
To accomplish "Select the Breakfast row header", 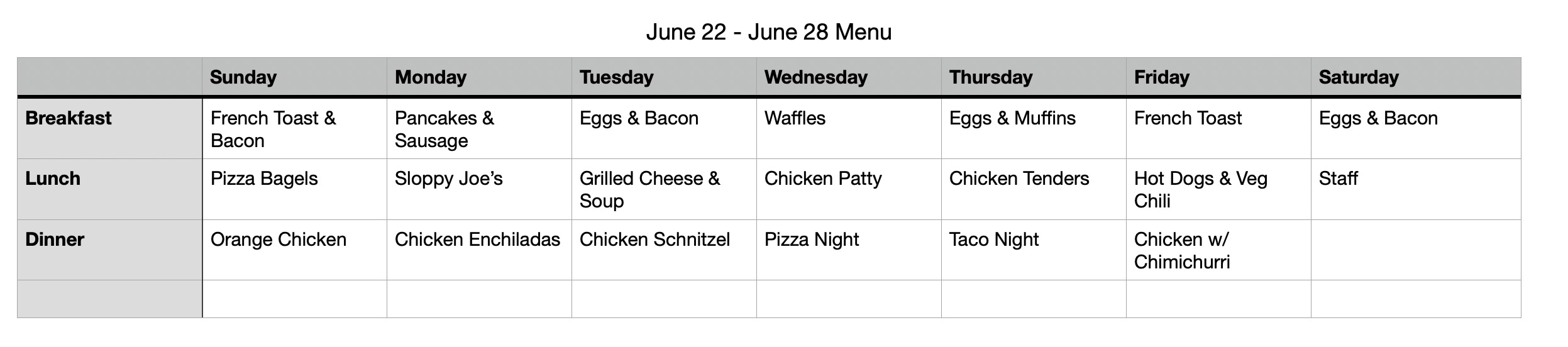I will [109, 129].
